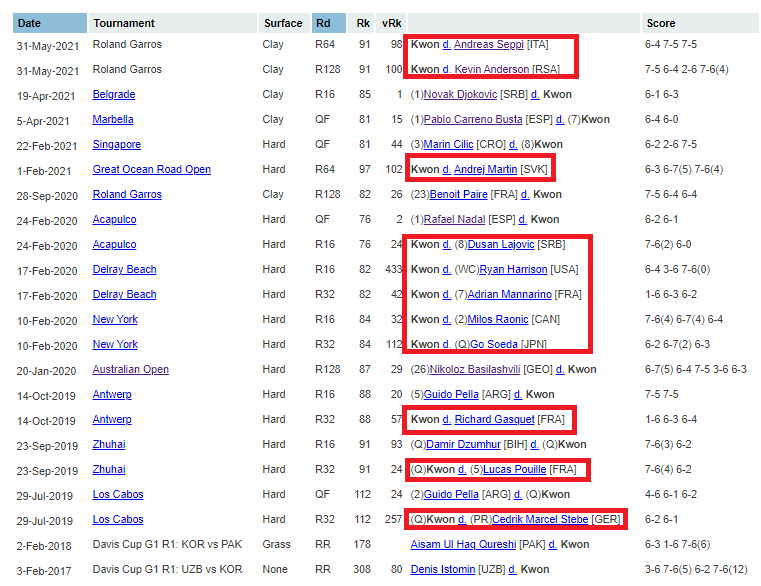This screenshot has height=586, width=761.
Task: Open the Roland Garros 28-Sep-2020 link
Action: point(127,194)
